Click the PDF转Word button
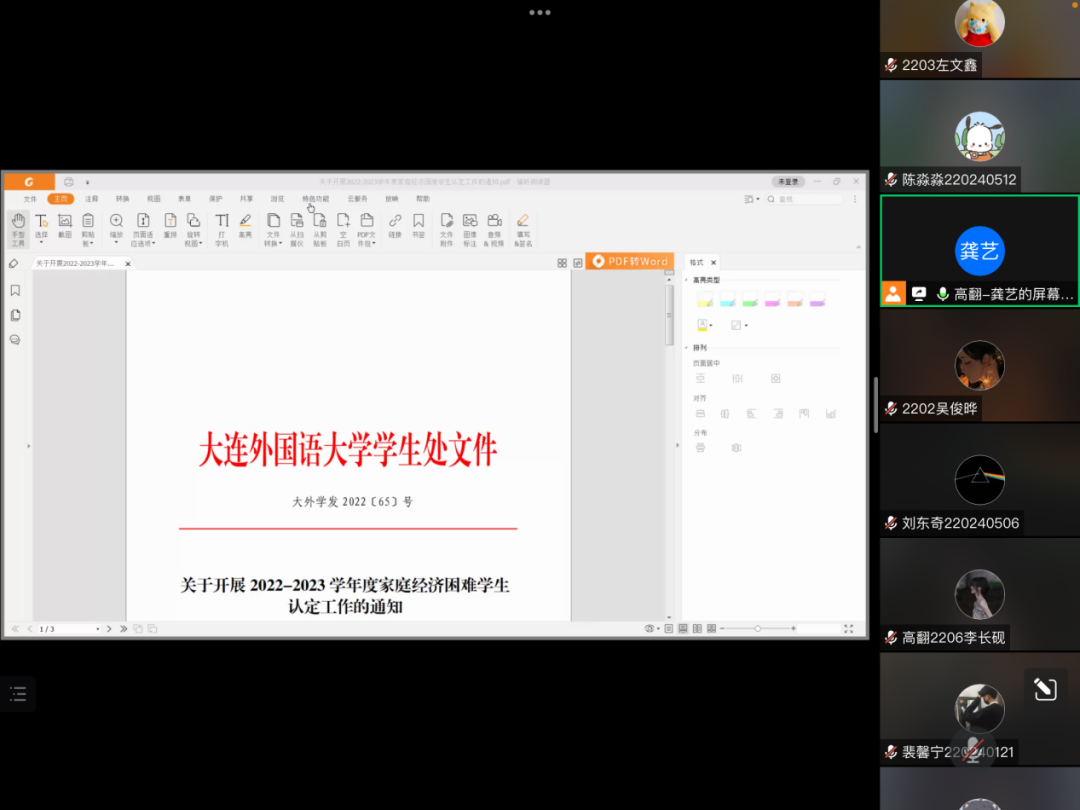The height and width of the screenshot is (810, 1080). click(629, 261)
